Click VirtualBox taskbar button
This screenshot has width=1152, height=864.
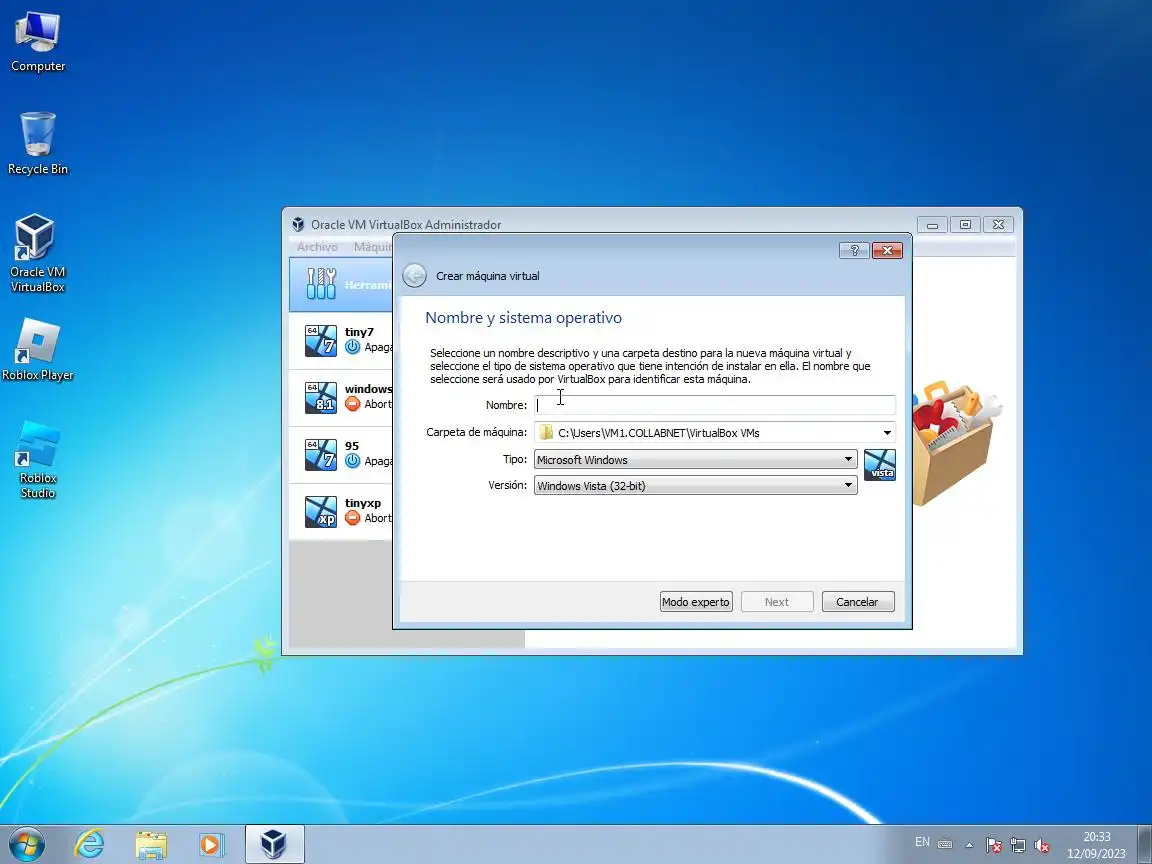pyautogui.click(x=274, y=844)
